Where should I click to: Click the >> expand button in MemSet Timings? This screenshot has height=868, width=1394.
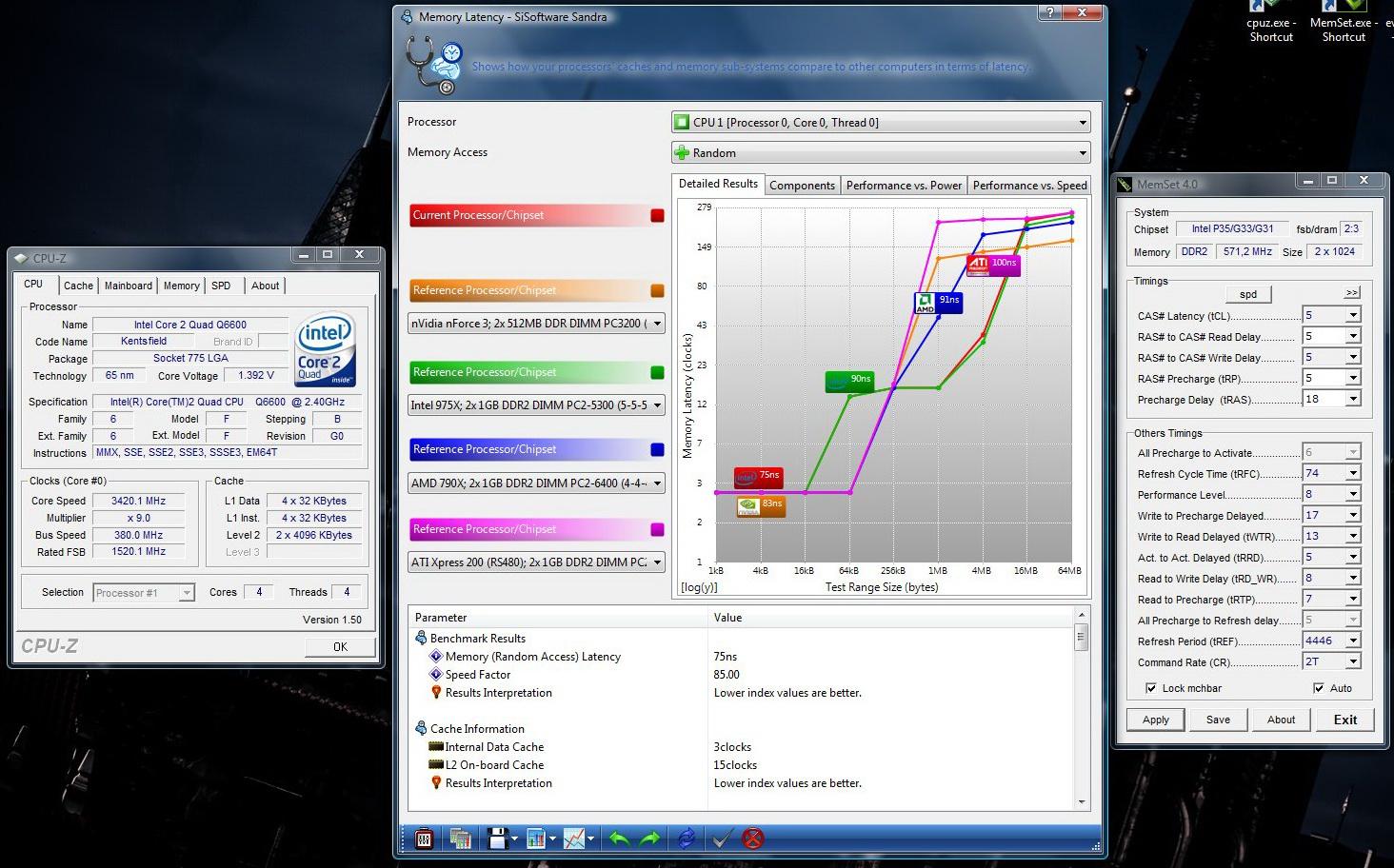(x=1352, y=292)
